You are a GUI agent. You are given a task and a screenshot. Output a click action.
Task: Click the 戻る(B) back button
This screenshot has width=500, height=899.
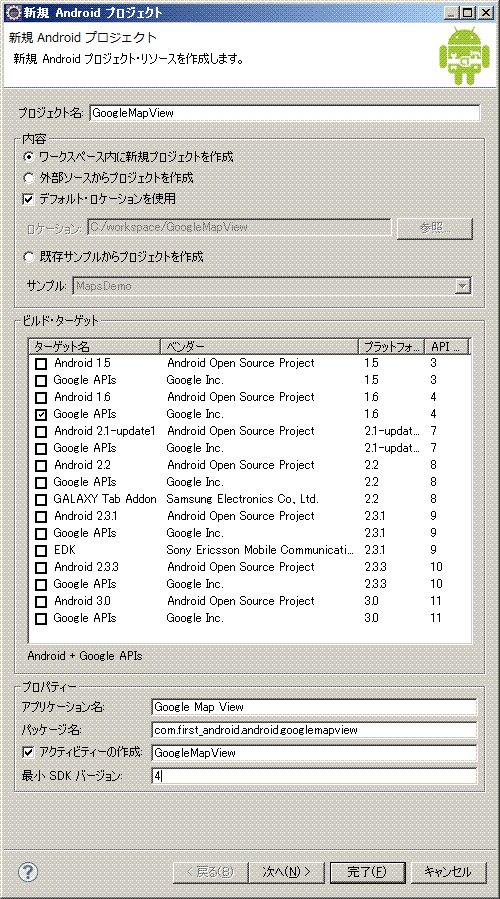pyautogui.click(x=210, y=871)
